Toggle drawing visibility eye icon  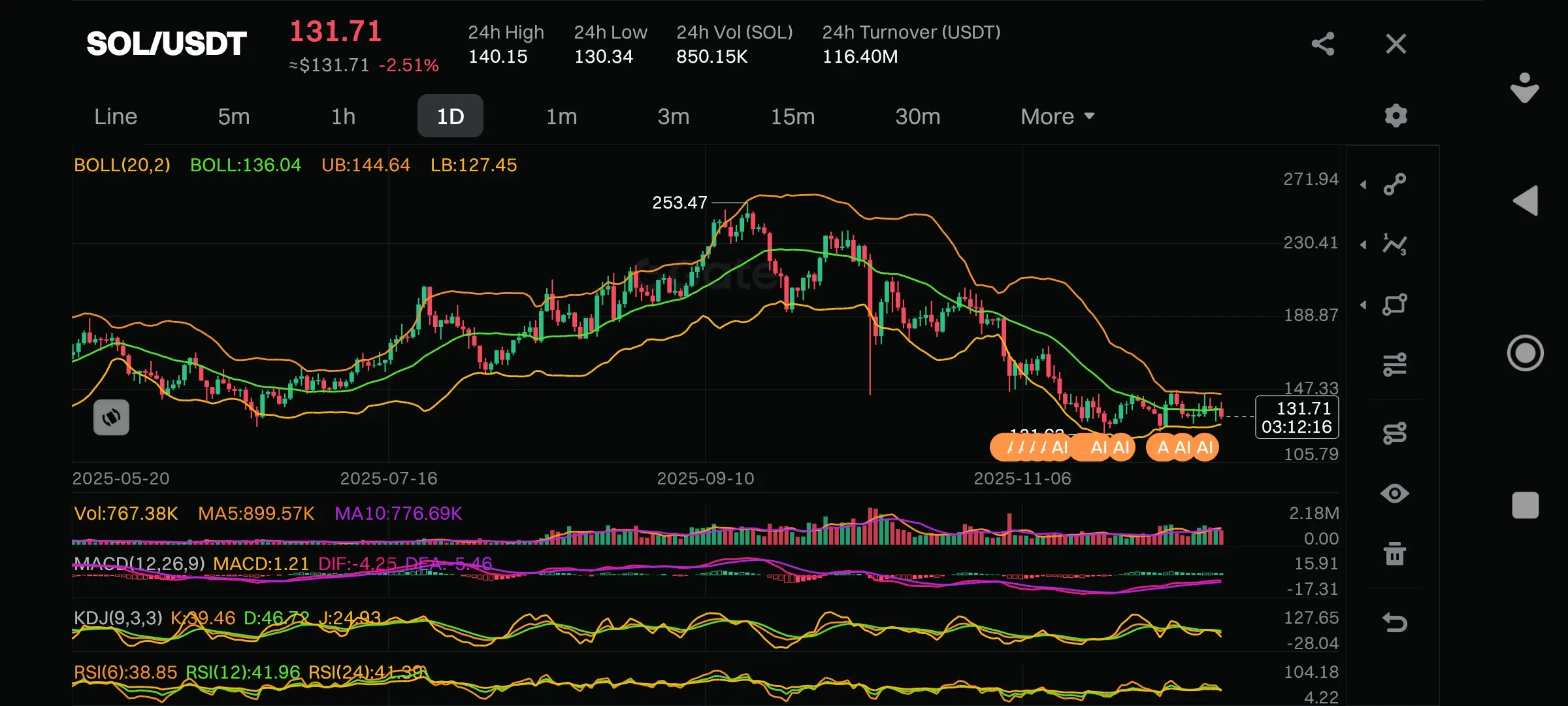(1395, 494)
